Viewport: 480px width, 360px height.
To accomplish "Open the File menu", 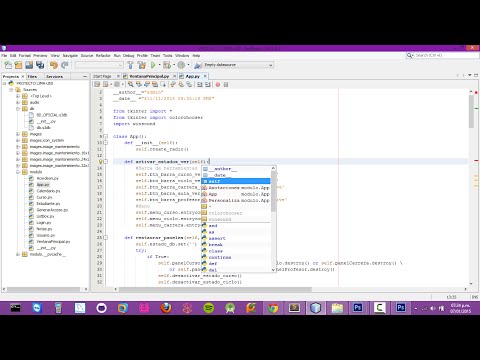I will (4, 56).
